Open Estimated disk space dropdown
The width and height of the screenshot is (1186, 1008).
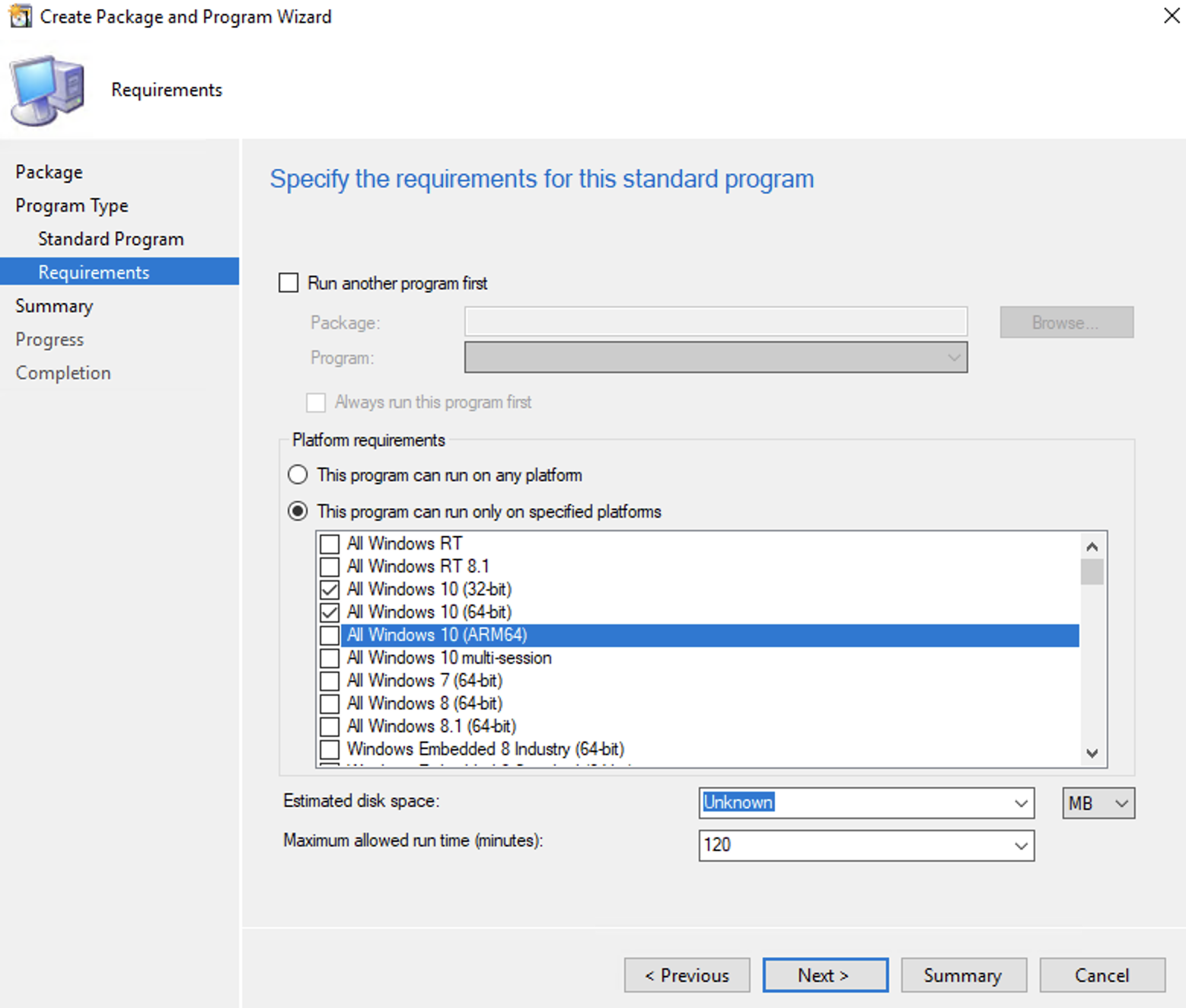coord(1021,803)
